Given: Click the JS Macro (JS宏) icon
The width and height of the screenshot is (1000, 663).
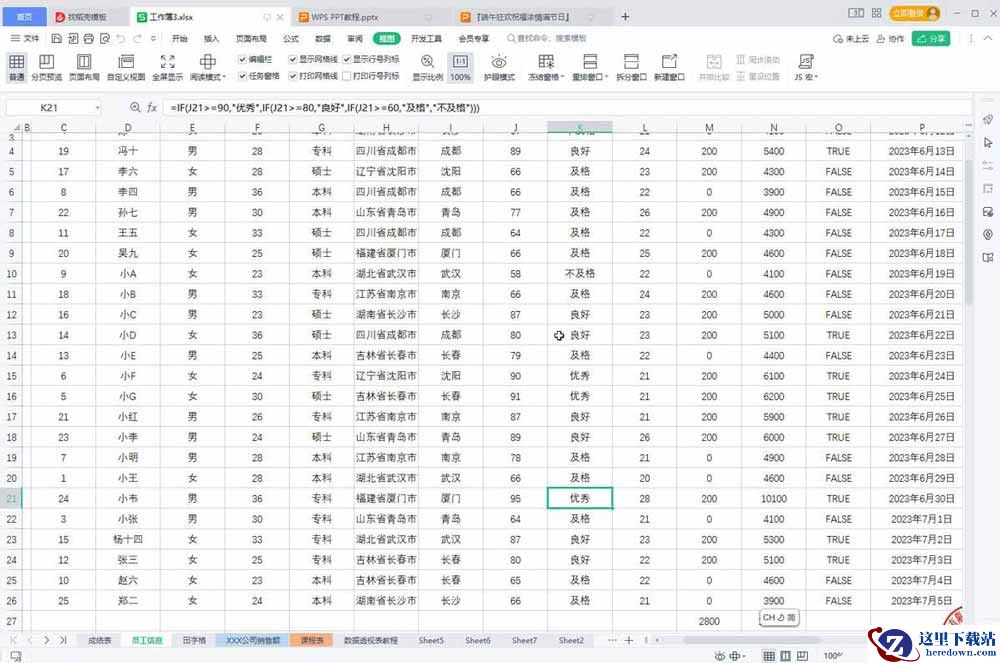Looking at the screenshot, I should point(805,62).
